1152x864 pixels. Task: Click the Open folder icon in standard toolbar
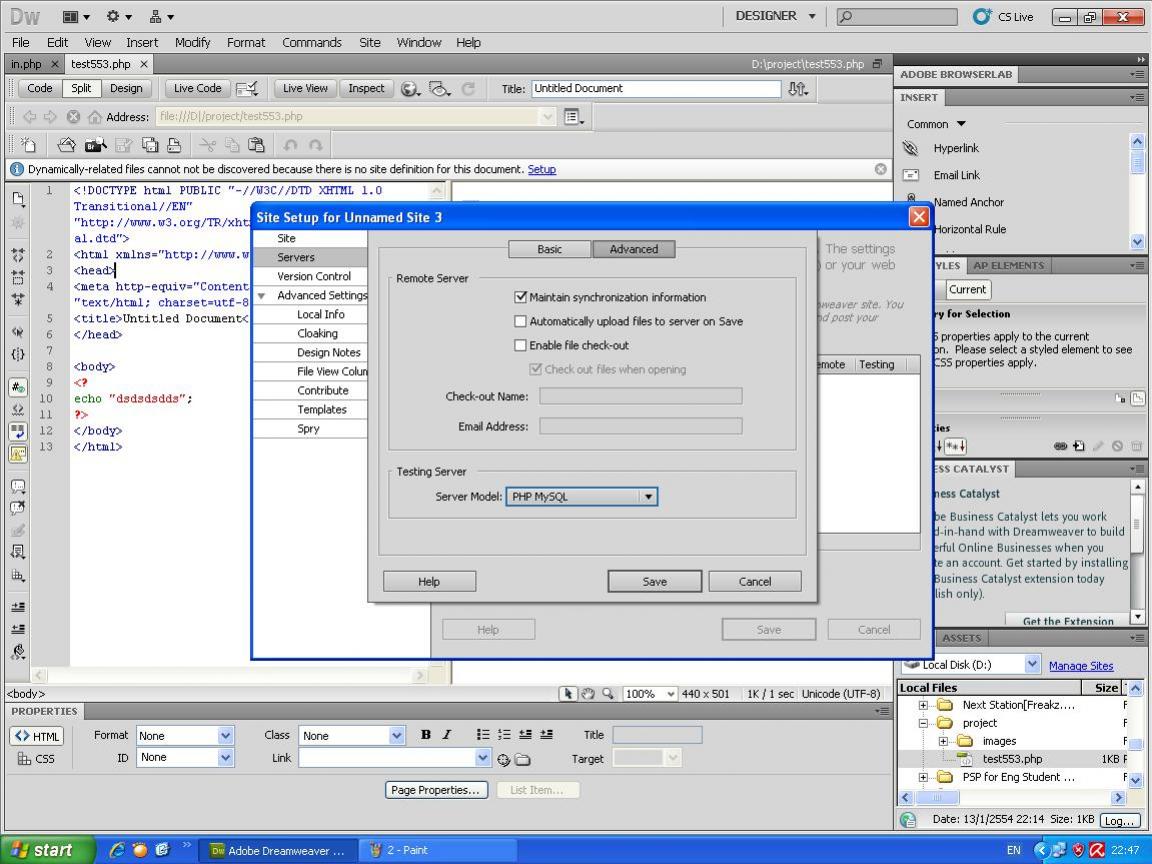point(66,145)
